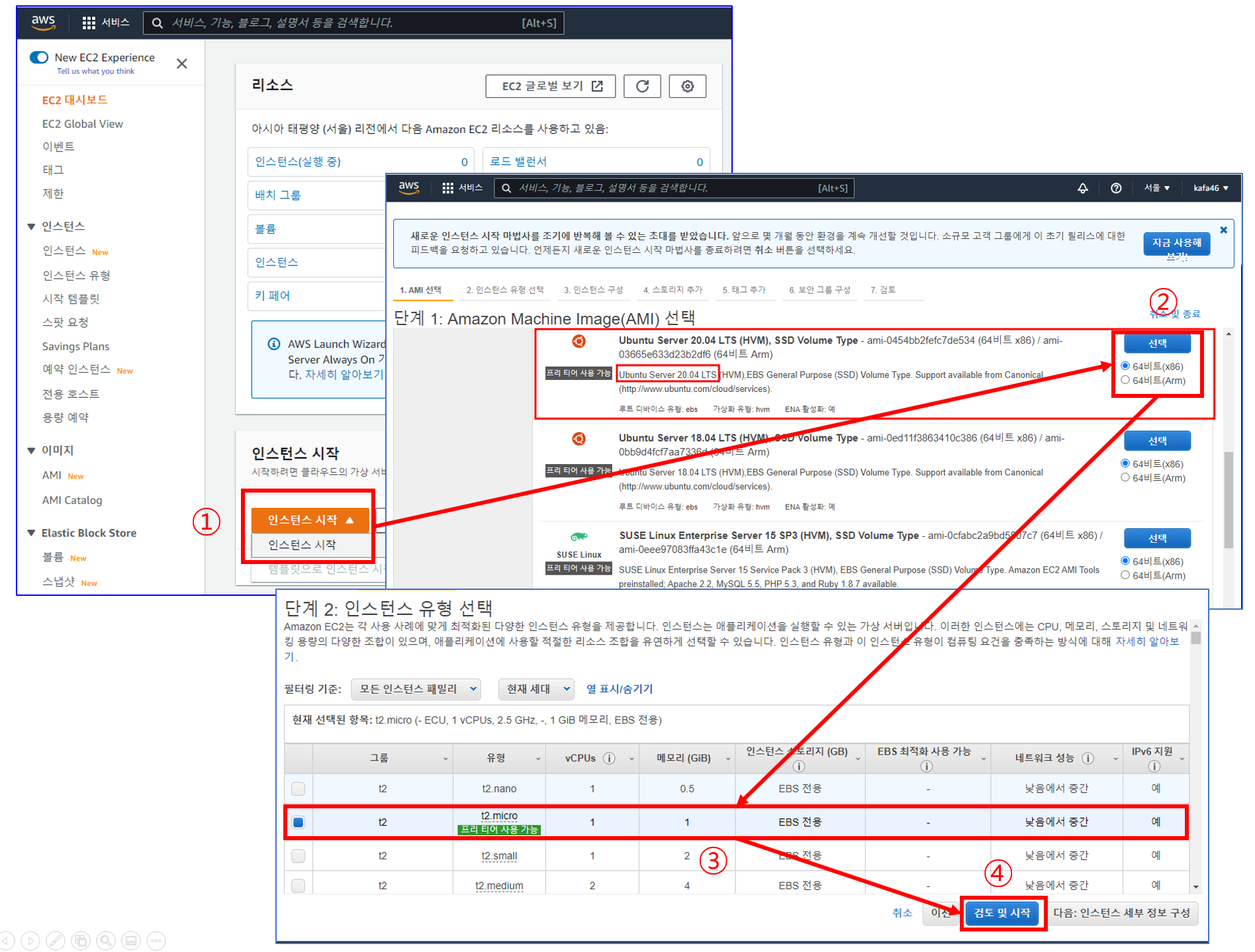The width and height of the screenshot is (1255, 952).
Task: Go to step 7 review tab
Action: click(x=883, y=290)
